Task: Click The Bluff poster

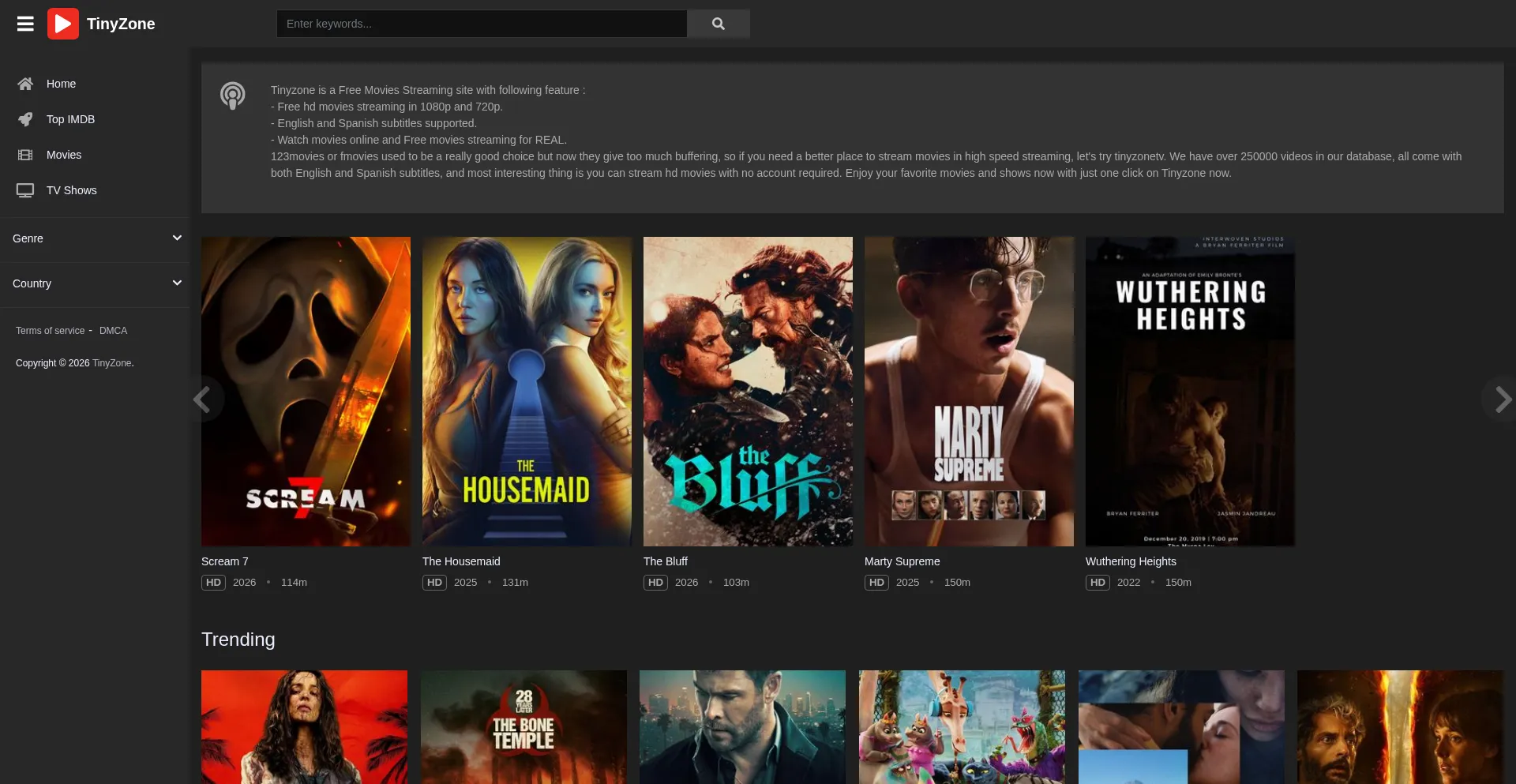Action: 748,392
